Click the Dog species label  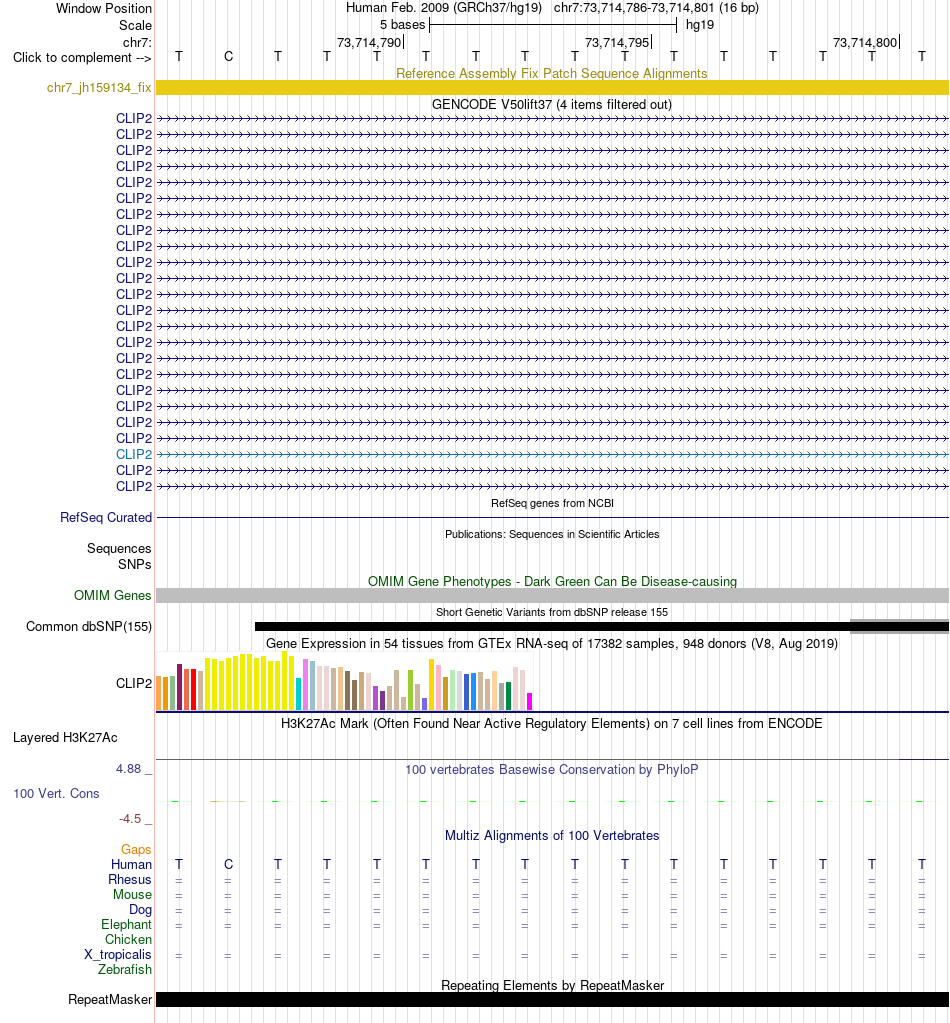click(x=140, y=909)
